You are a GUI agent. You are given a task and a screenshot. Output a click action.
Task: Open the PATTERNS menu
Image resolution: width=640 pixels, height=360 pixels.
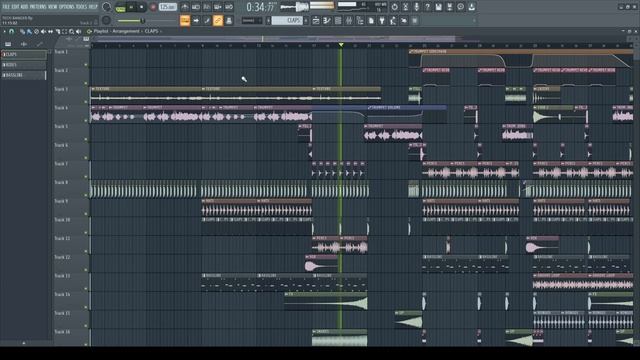38,7
